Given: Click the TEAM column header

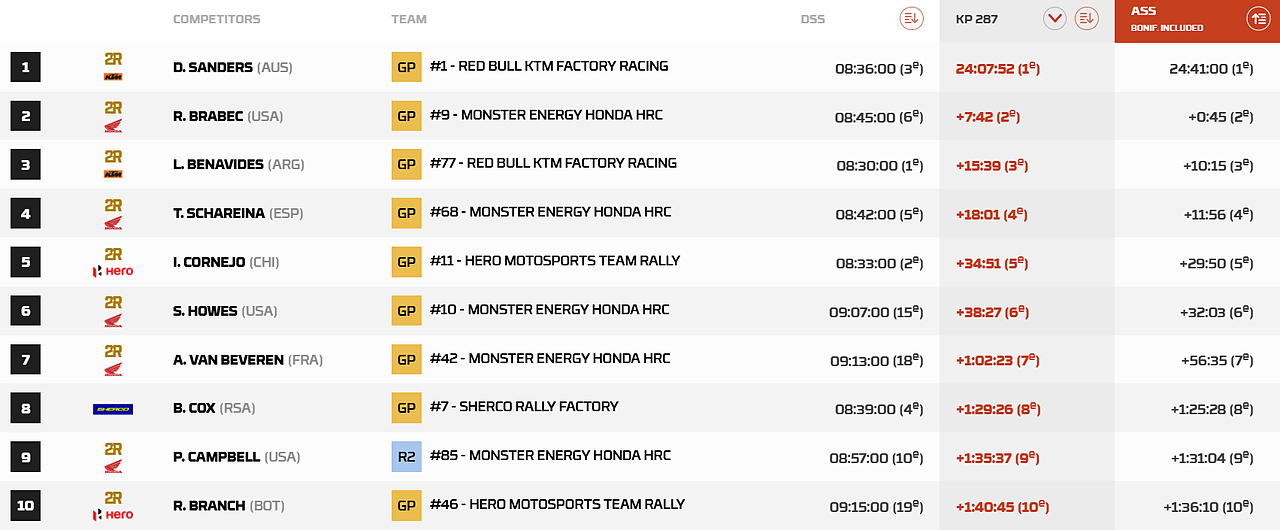Looking at the screenshot, I should click(409, 19).
